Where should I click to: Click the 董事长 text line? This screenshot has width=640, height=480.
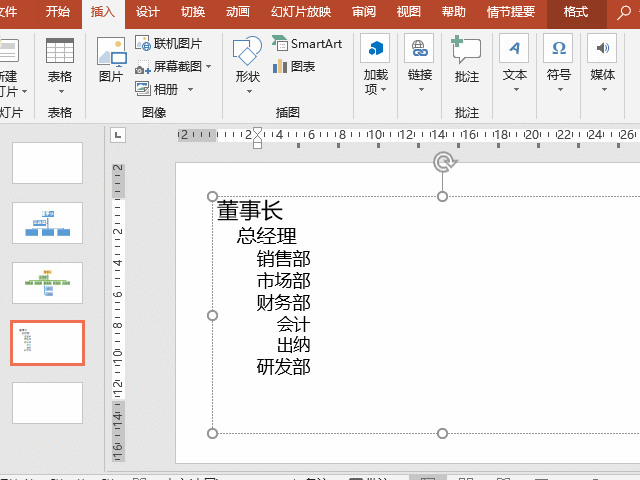[x=250, y=211]
